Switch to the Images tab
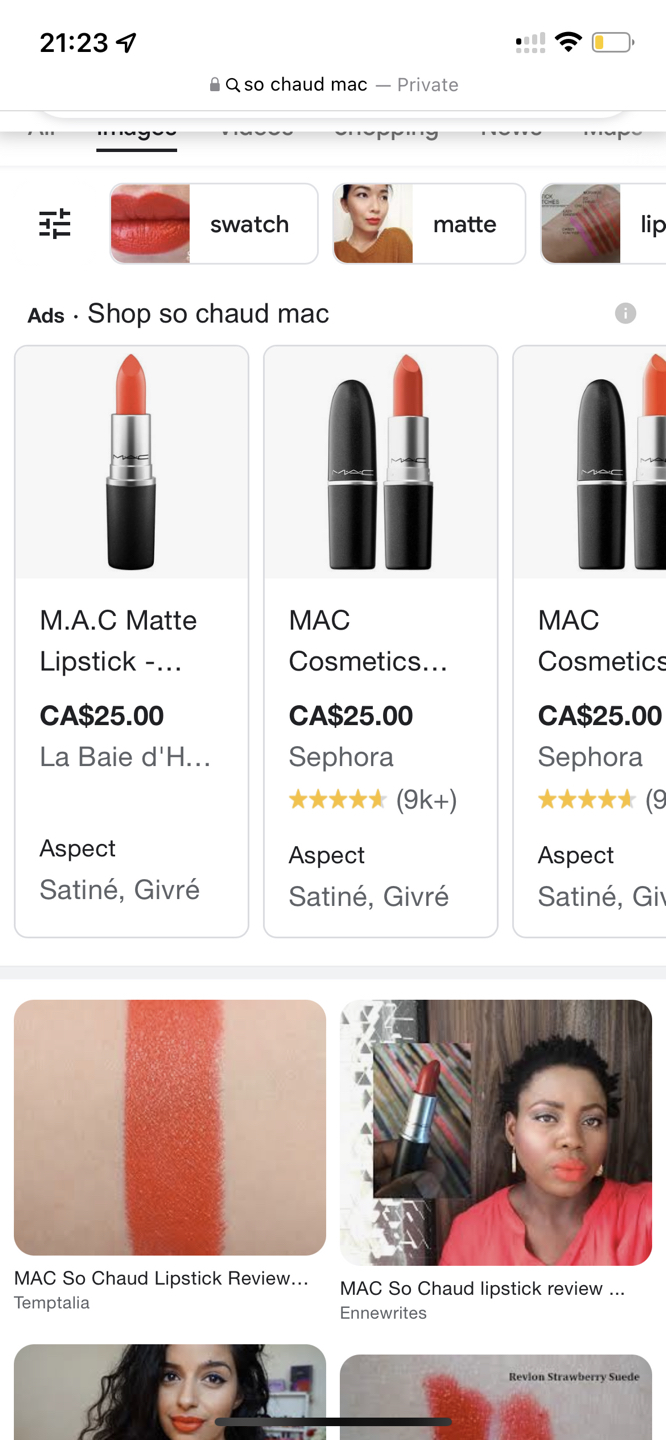The image size is (666, 1440). click(136, 128)
